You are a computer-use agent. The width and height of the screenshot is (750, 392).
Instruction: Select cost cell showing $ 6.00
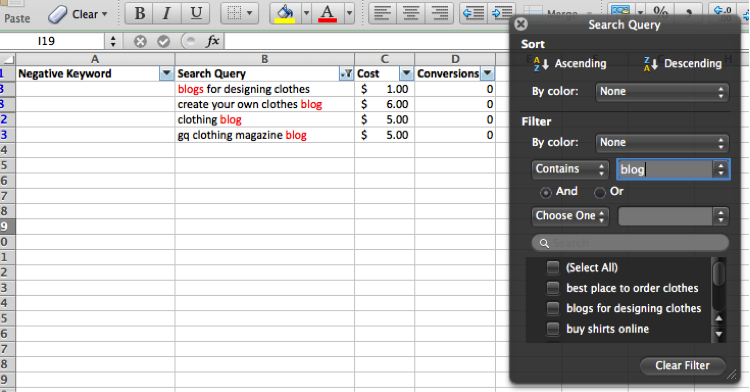click(385, 104)
